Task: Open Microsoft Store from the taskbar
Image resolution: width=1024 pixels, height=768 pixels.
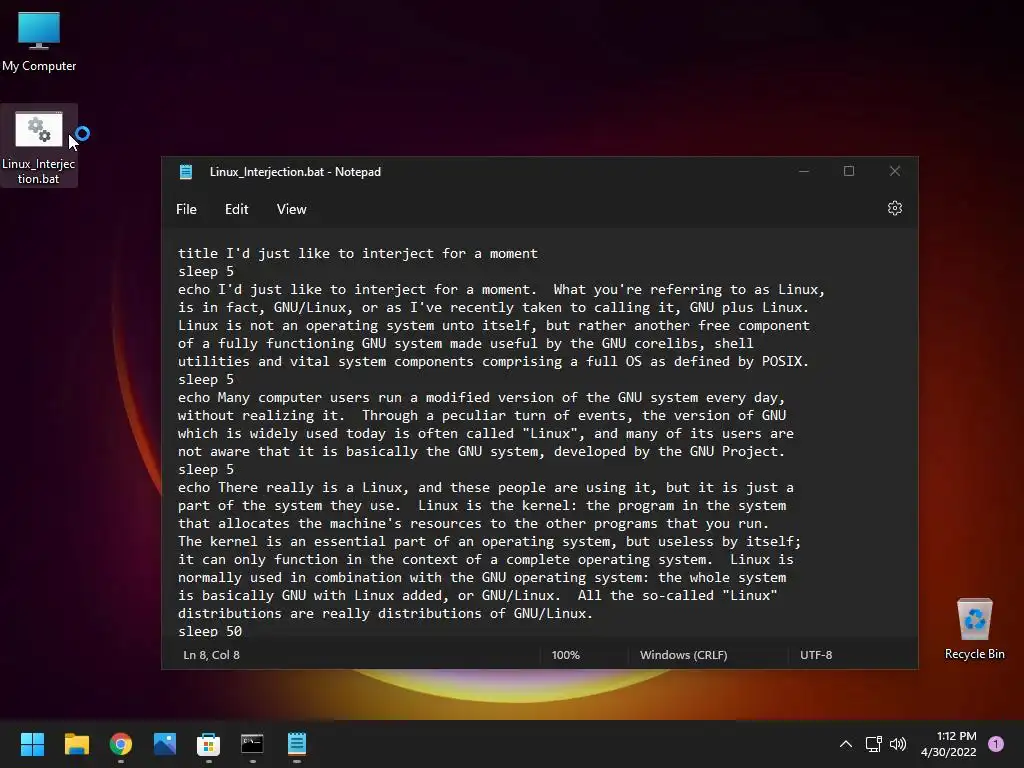Action: click(x=208, y=744)
